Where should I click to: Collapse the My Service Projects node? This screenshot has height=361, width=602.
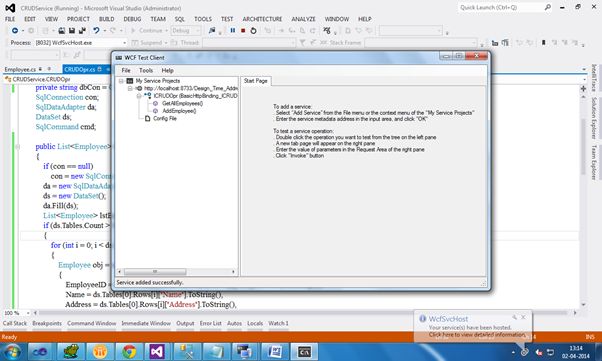pos(121,81)
